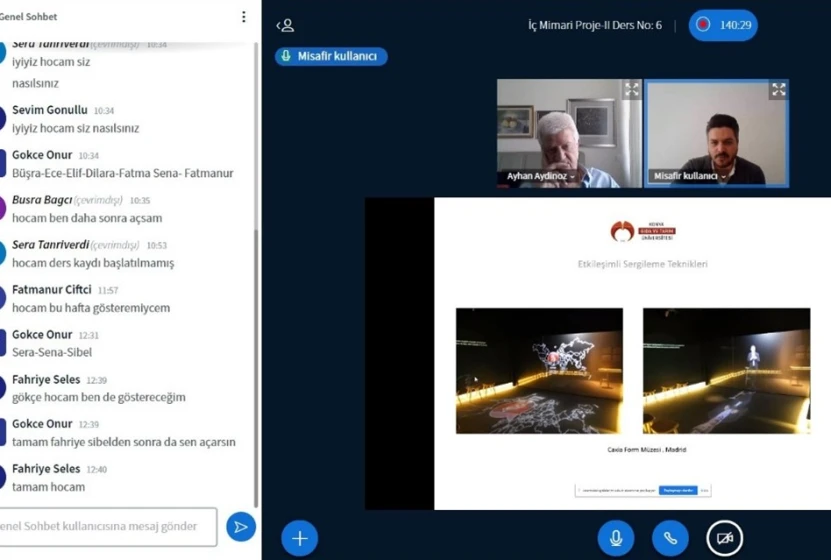Mute the microphone

point(616,538)
